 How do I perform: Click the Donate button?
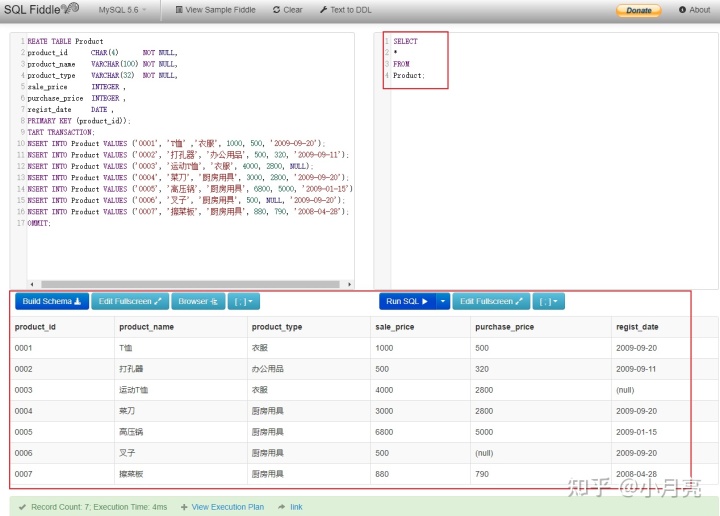point(639,10)
